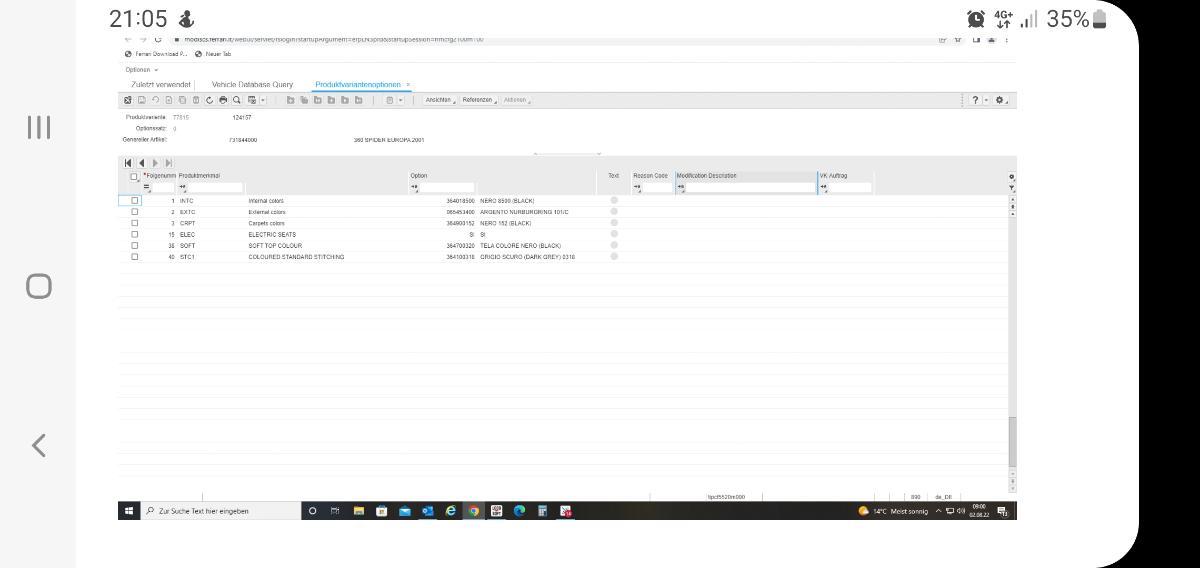Click the refresh icon in toolbar
Viewport: 1200px width, 568px height.
click(x=211, y=100)
